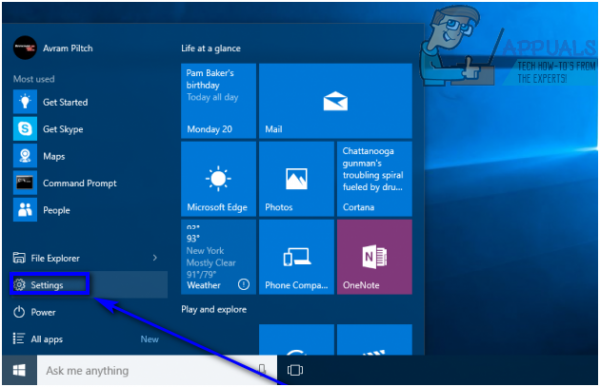
Task: Click the Settings gear icon
Action: [x=19, y=285]
